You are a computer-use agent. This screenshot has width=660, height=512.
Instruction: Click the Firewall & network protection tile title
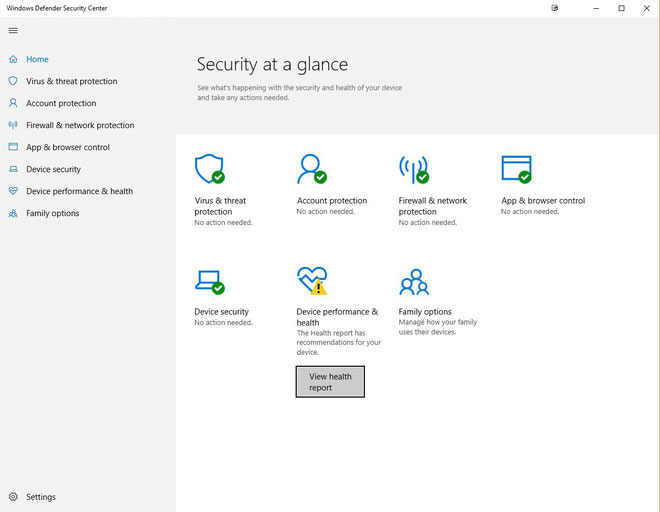(433, 206)
